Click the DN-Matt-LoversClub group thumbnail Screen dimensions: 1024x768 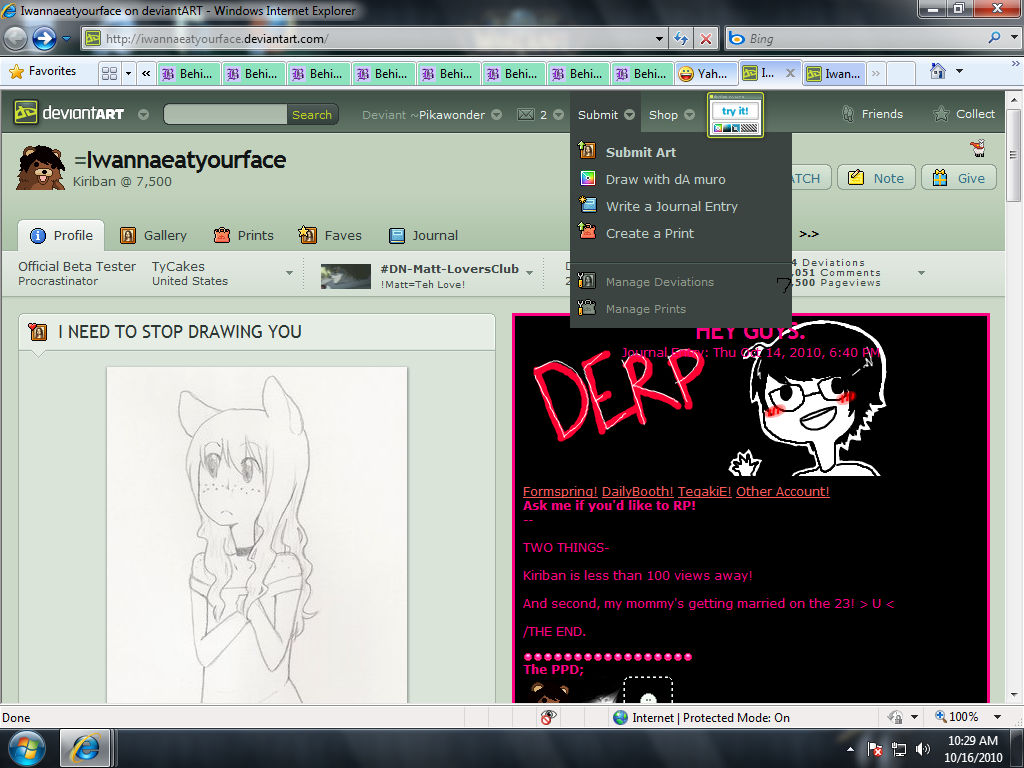click(x=345, y=276)
